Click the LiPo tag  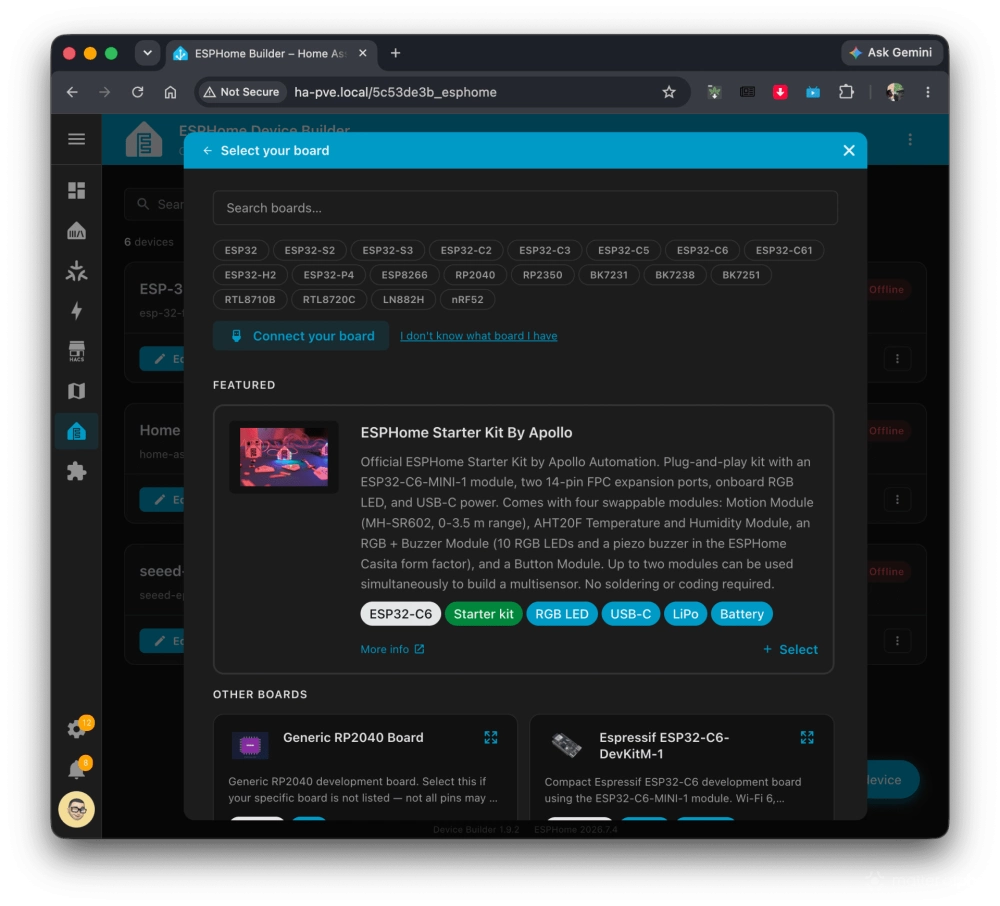[685, 614]
